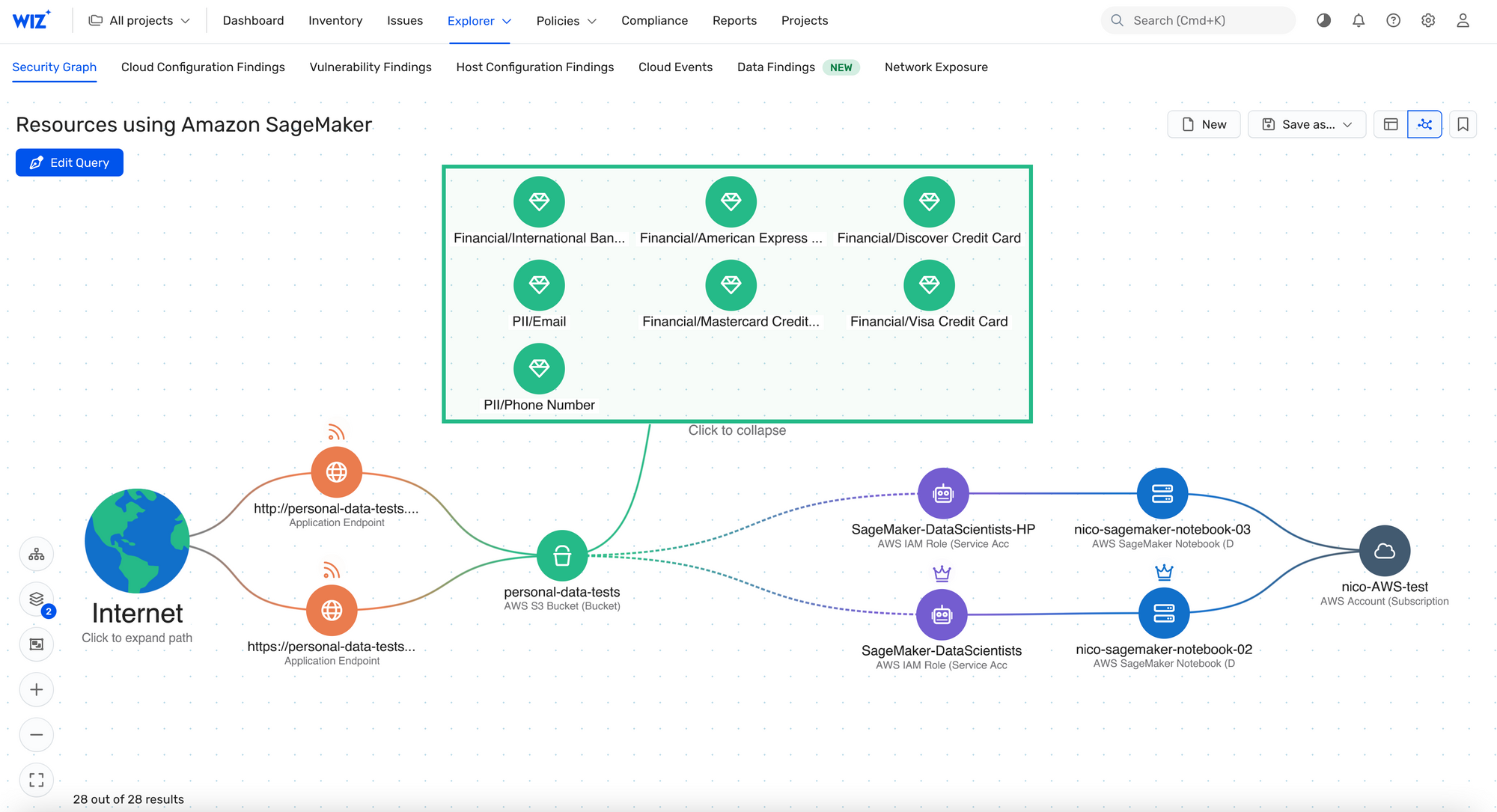Open the Save as... dropdown arrow
The height and width of the screenshot is (812, 1497).
[x=1347, y=124]
